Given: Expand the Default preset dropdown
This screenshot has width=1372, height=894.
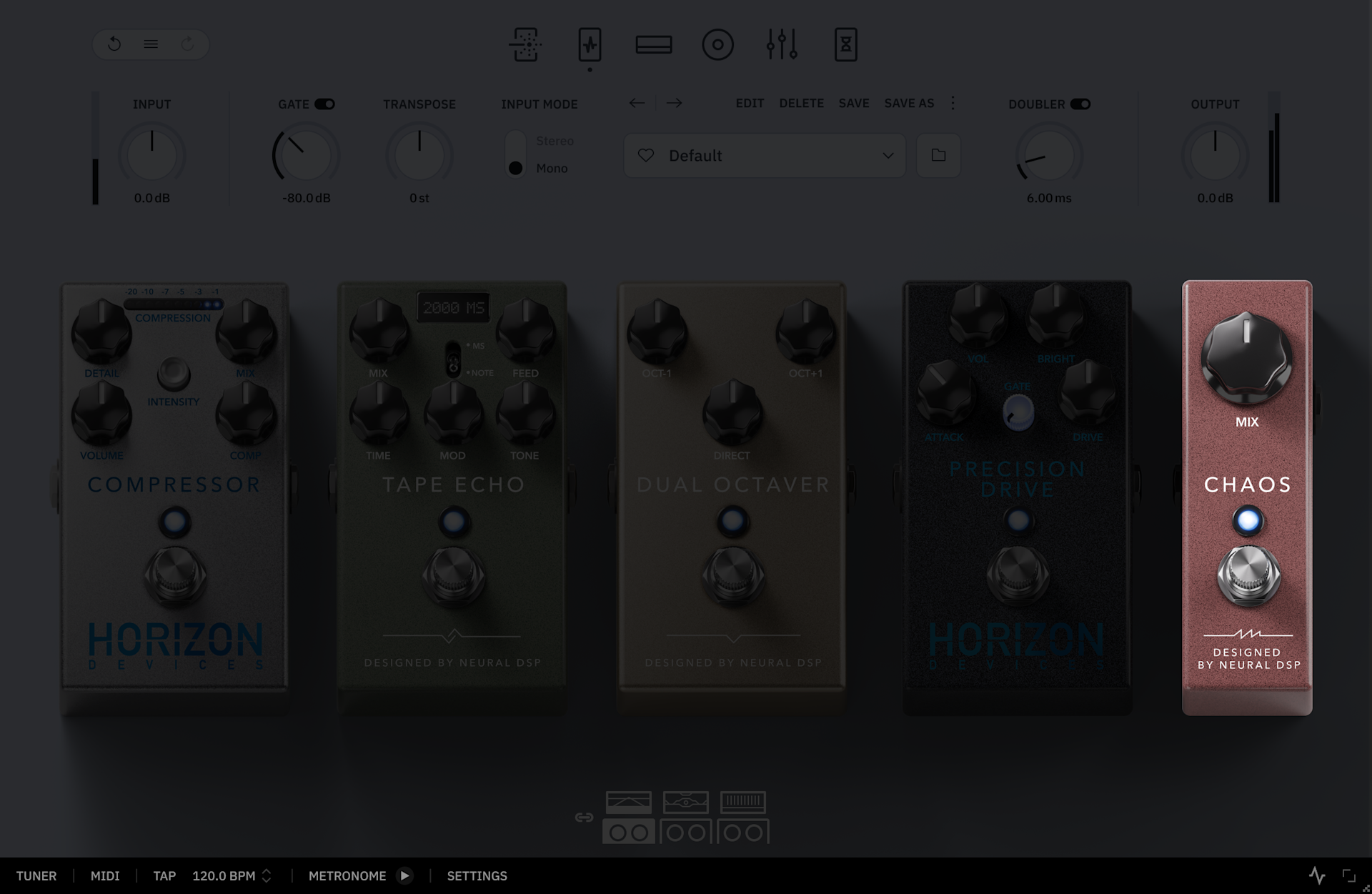Looking at the screenshot, I should coord(765,155).
